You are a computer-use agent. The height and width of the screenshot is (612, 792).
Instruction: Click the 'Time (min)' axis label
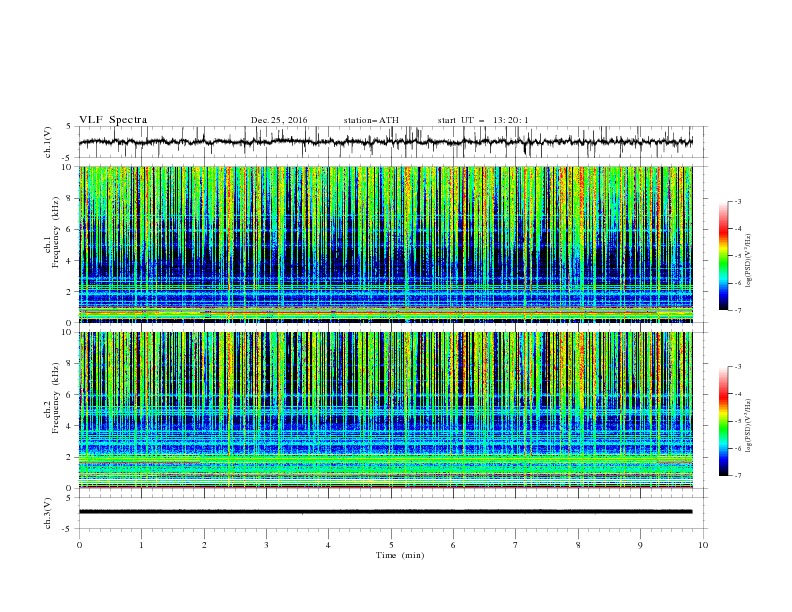pos(400,555)
